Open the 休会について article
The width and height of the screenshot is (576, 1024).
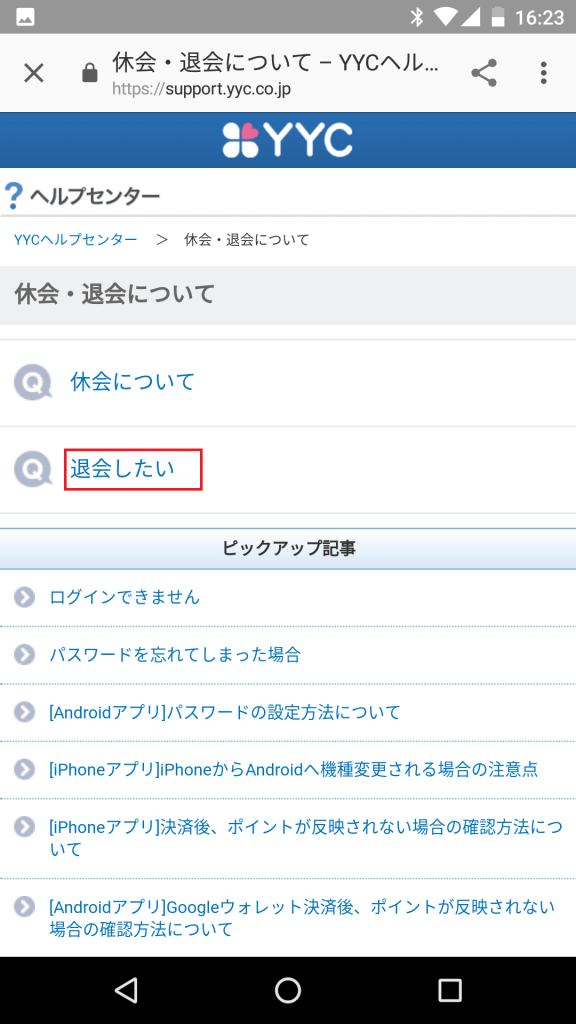133,381
